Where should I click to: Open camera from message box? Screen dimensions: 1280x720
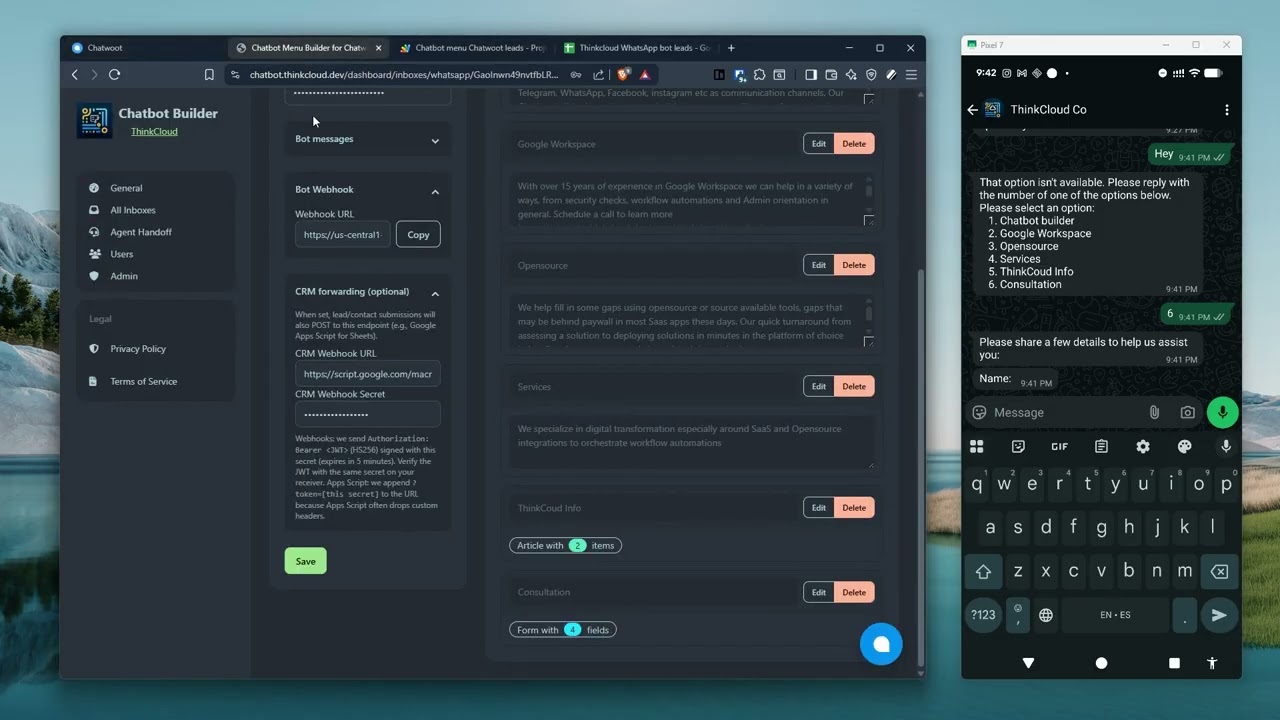(1187, 412)
